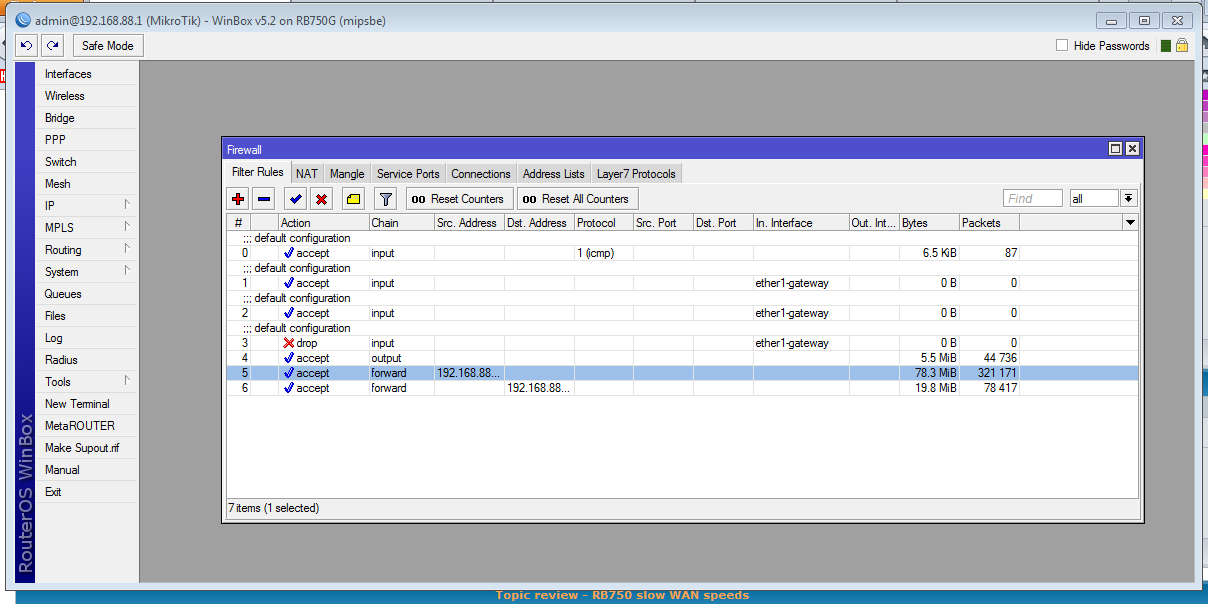This screenshot has width=1208, height=604.
Task: Close the Firewall inner window
Action: [1132, 149]
